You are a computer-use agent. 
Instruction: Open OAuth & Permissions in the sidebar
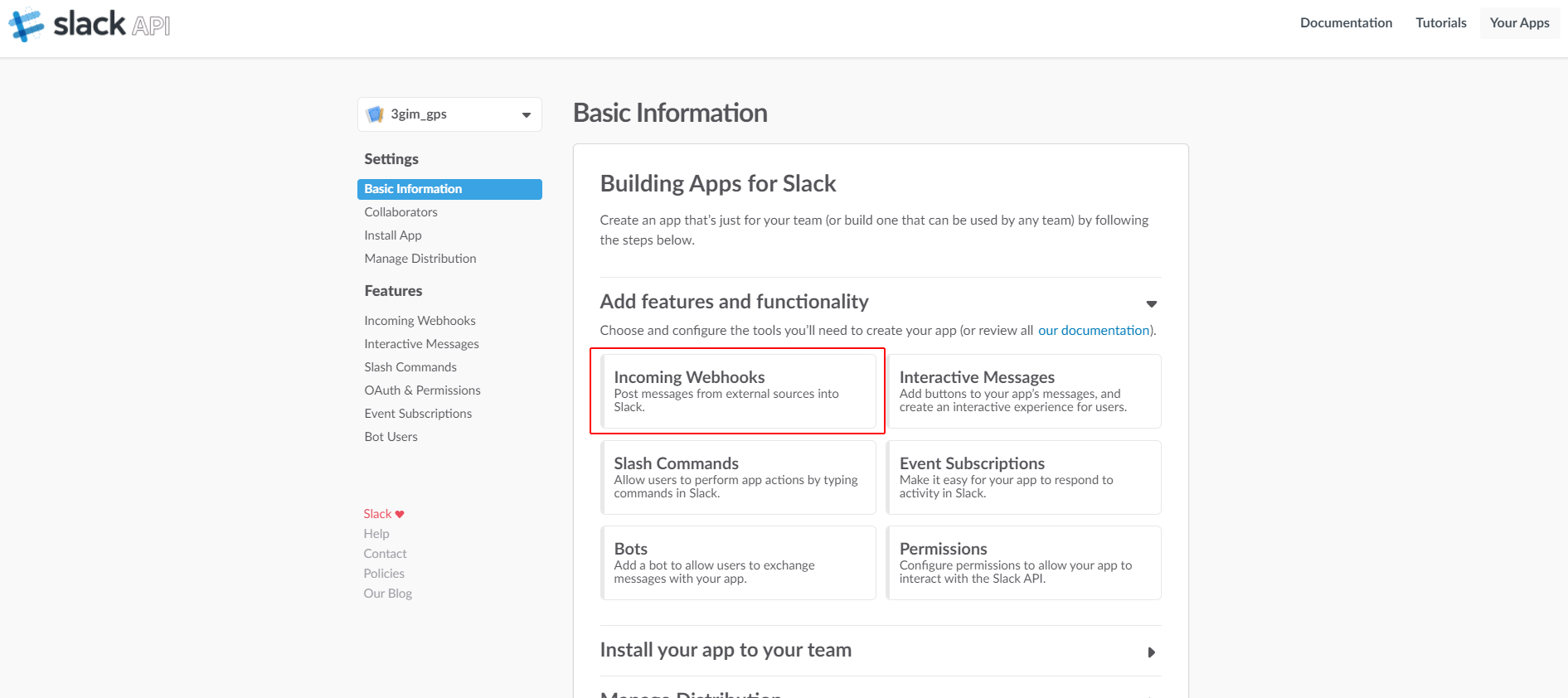pos(422,390)
